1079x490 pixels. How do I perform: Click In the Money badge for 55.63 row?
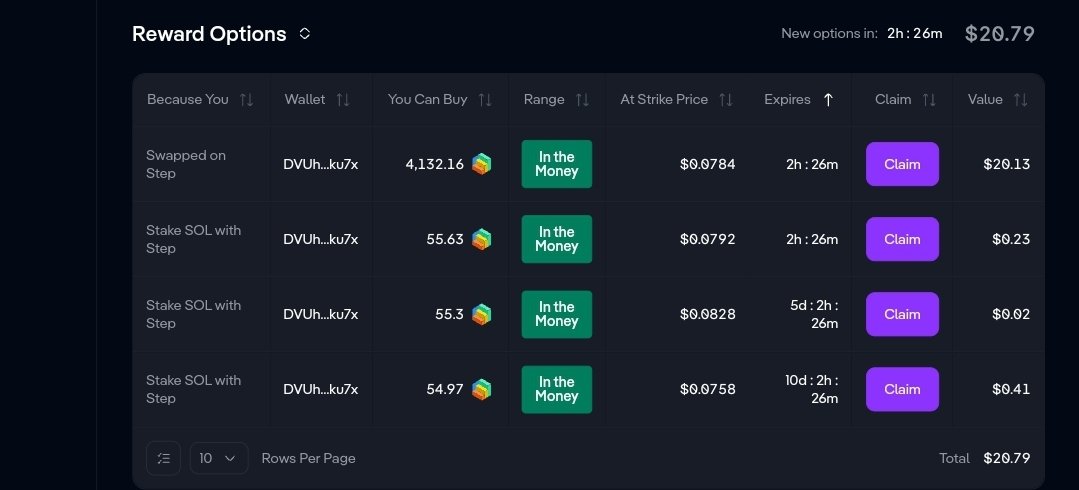tap(557, 239)
